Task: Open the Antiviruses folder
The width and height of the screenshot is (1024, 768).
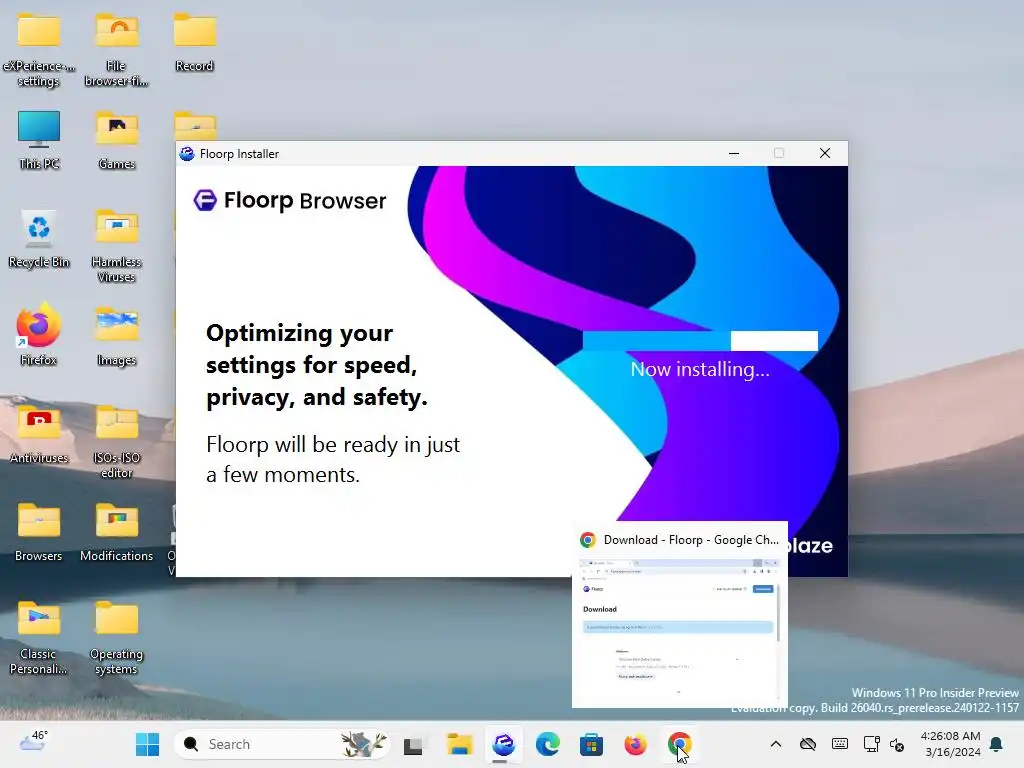Action: click(39, 435)
